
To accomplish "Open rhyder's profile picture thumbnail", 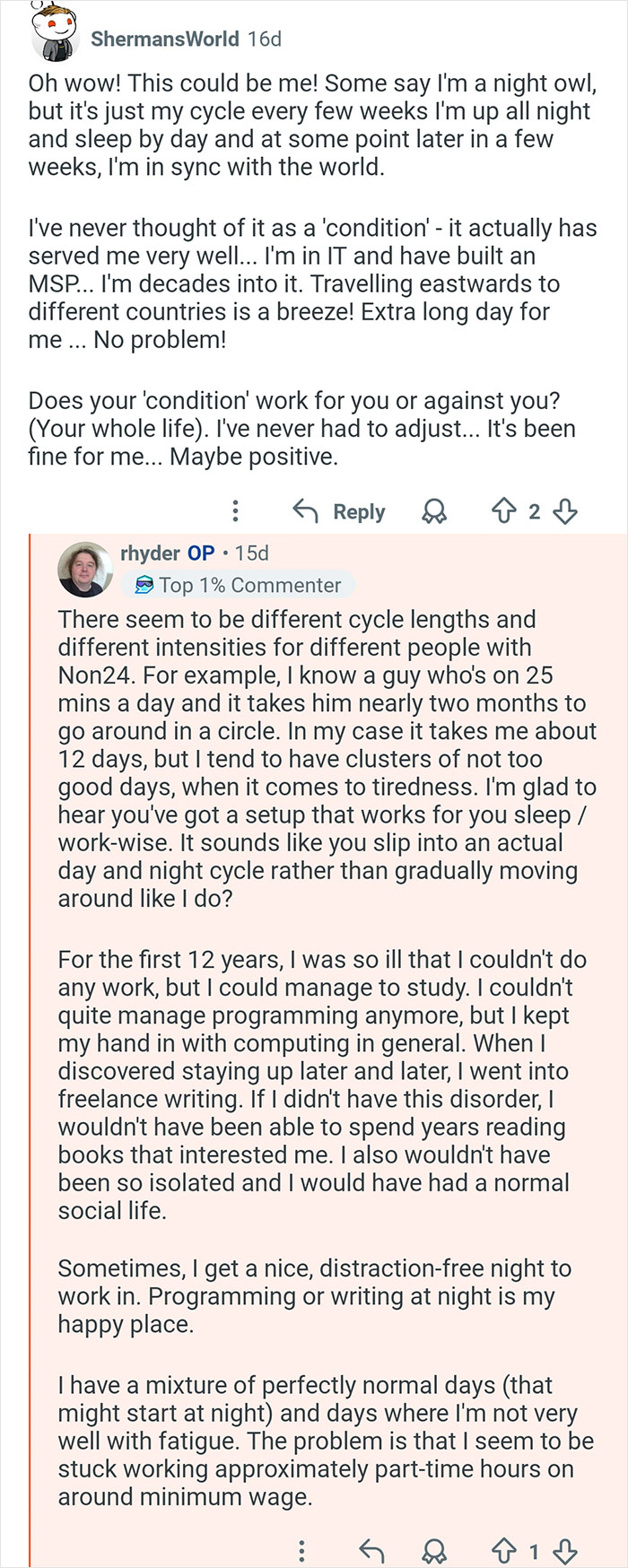I will 85,570.
